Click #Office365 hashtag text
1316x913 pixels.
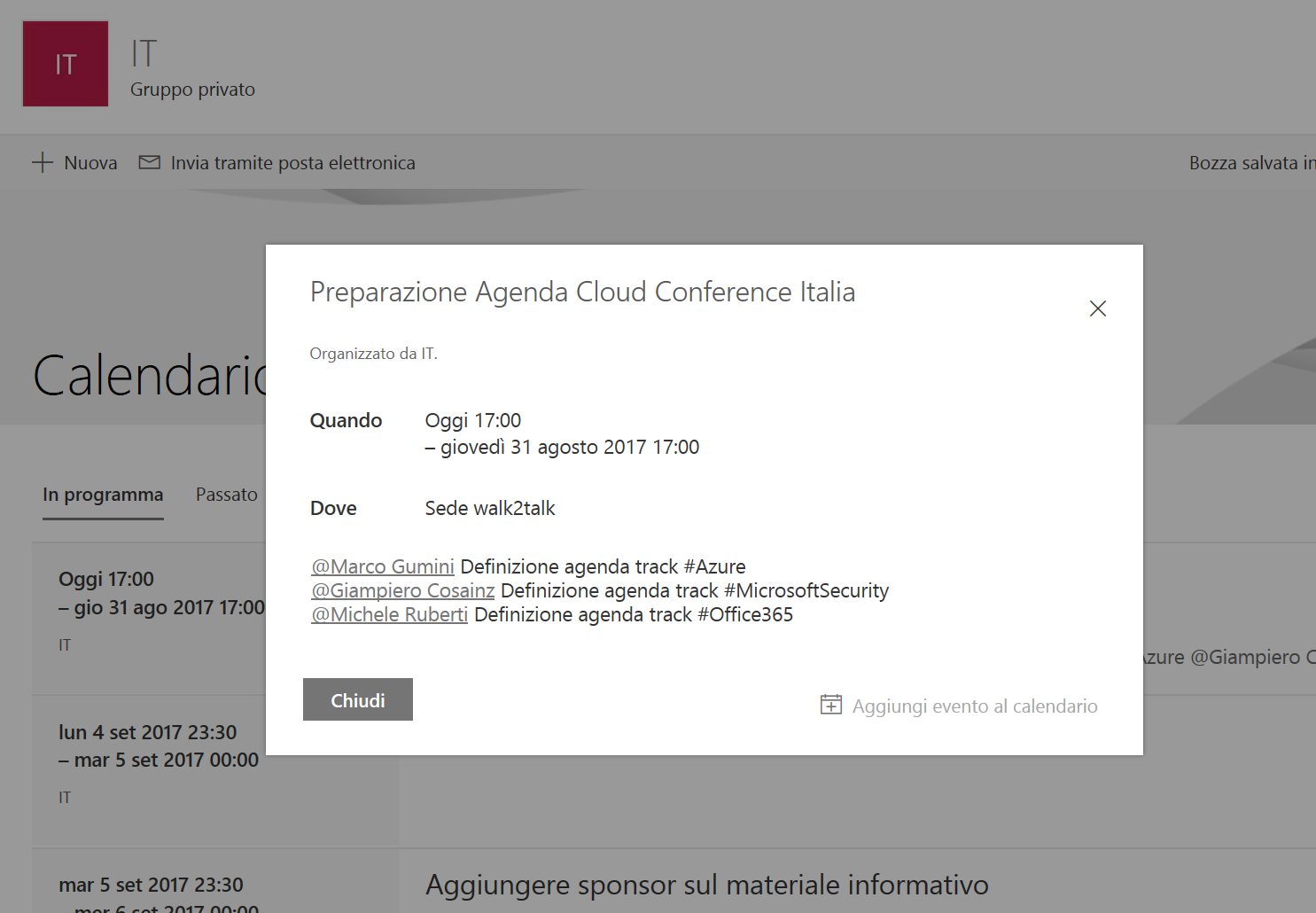745,614
